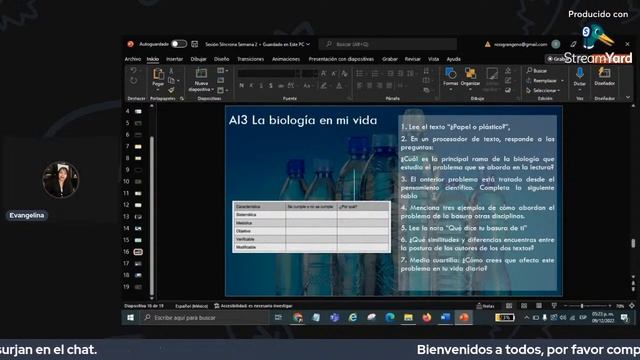Switch to the Dibujar tab
Viewport: 640px width, 360px height.
[198, 59]
